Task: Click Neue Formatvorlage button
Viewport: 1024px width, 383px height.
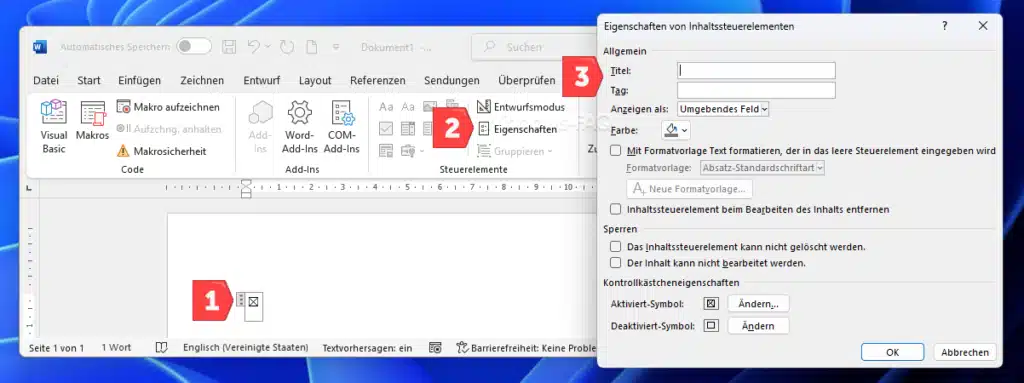Action: (690, 189)
